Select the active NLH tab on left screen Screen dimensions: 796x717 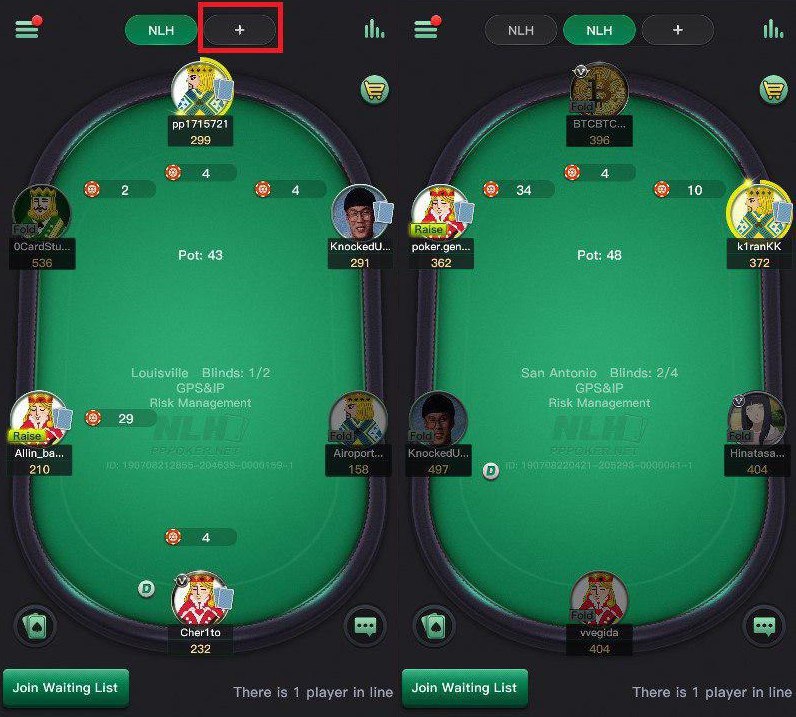coord(161,30)
